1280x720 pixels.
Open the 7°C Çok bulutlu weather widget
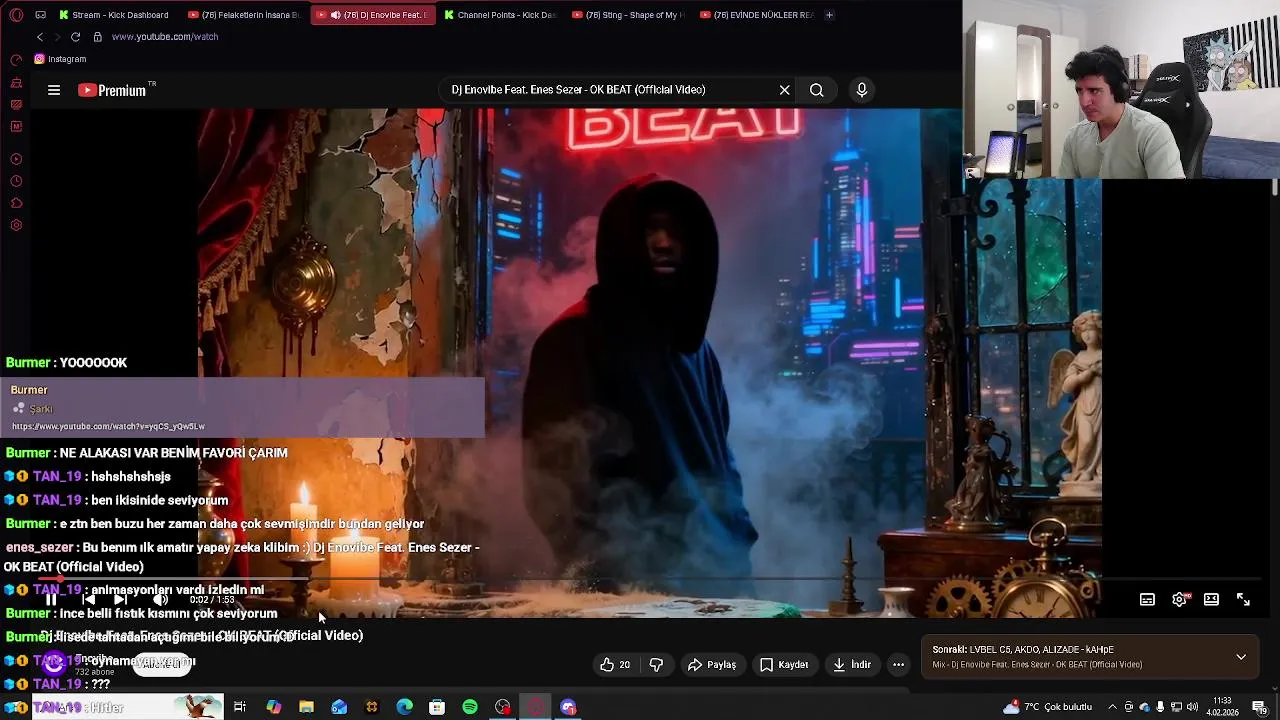(x=1048, y=707)
